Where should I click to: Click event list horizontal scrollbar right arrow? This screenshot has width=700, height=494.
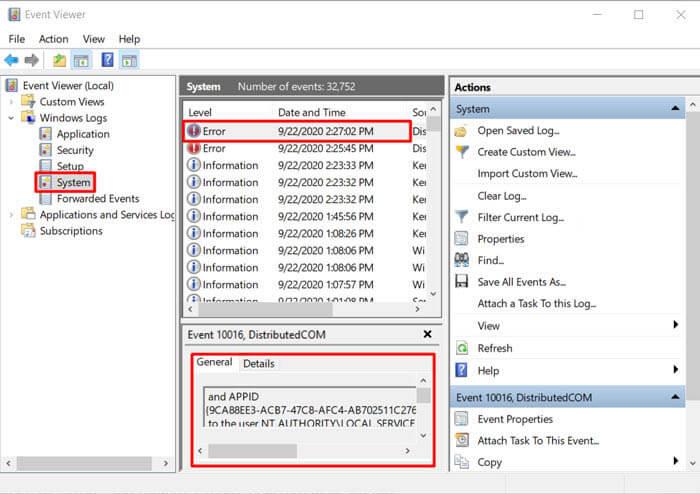point(417,309)
